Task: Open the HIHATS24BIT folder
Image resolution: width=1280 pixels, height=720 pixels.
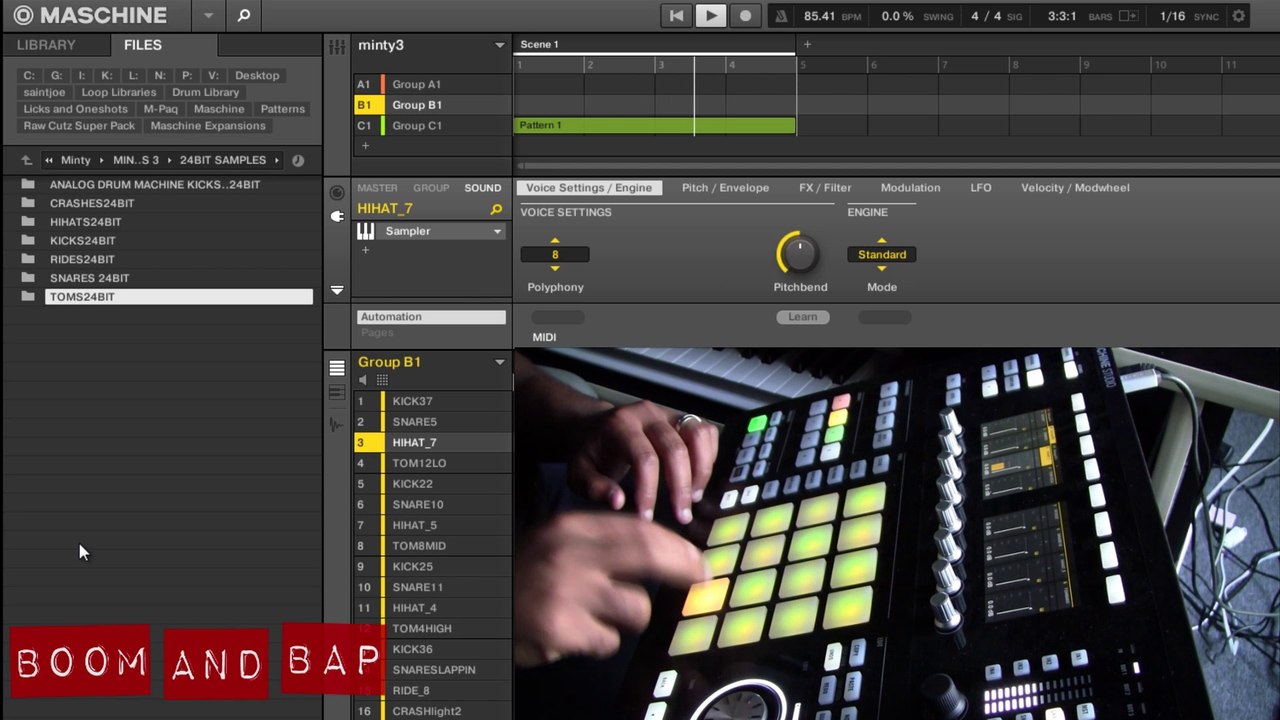Action: 85,222
